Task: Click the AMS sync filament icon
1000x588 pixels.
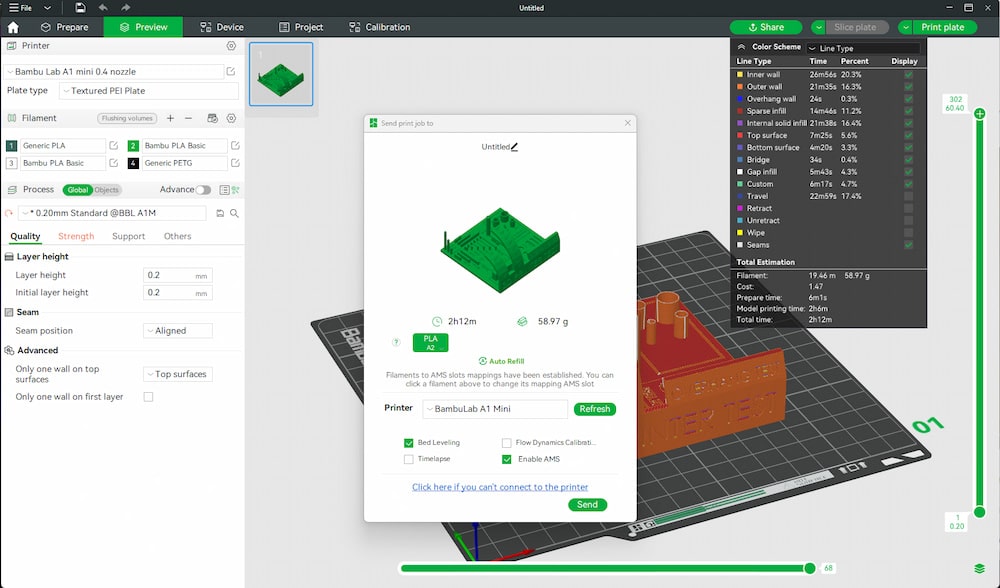Action: coord(212,118)
